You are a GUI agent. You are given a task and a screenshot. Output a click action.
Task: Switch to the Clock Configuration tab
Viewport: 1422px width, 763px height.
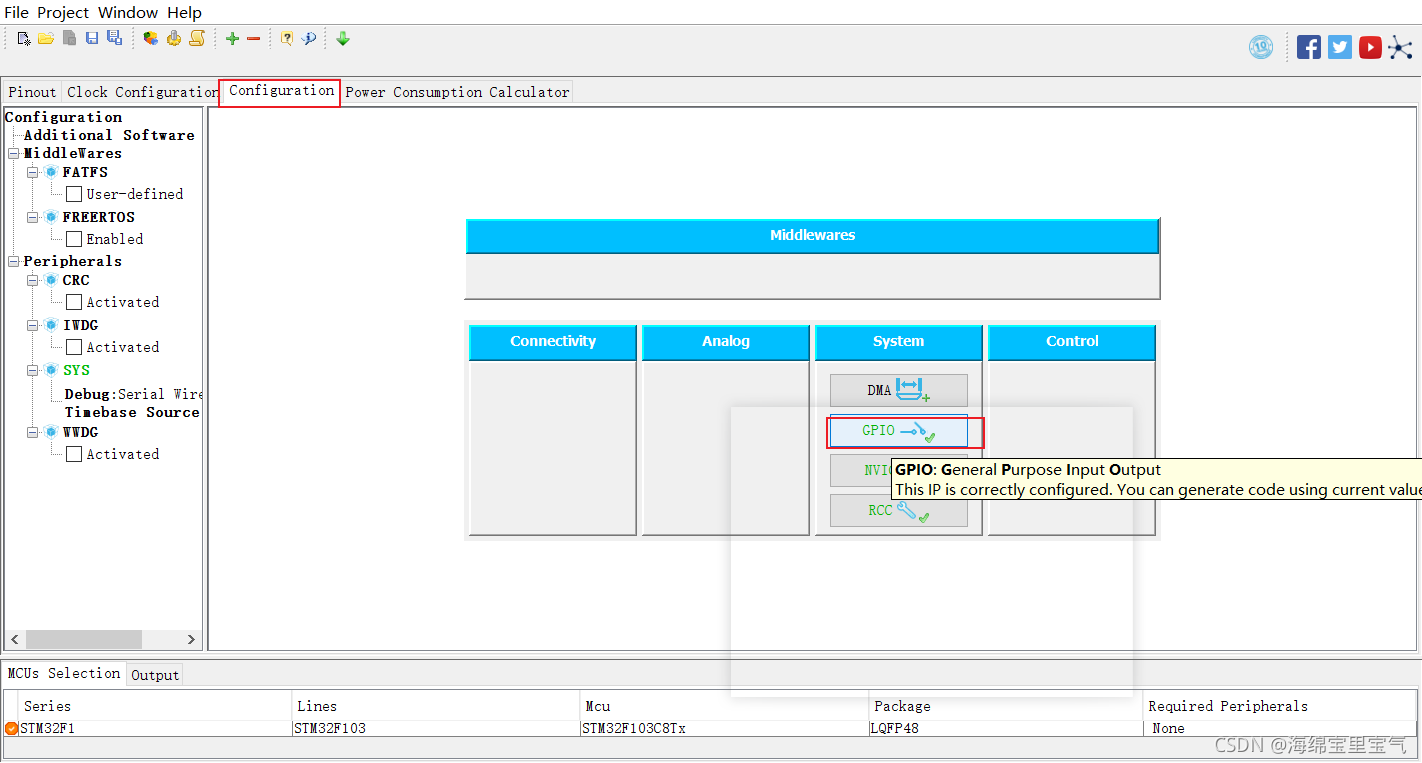coord(141,92)
